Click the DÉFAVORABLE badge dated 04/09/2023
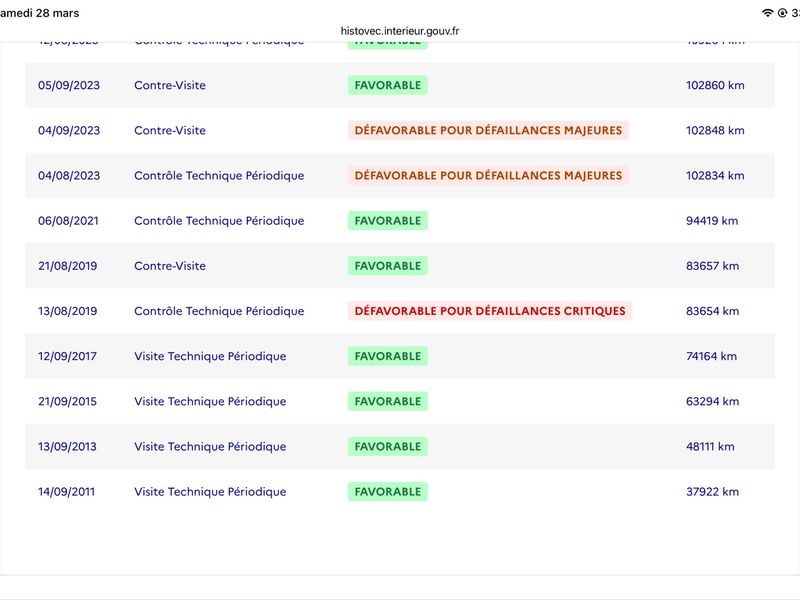The width and height of the screenshot is (800, 600). click(x=488, y=130)
